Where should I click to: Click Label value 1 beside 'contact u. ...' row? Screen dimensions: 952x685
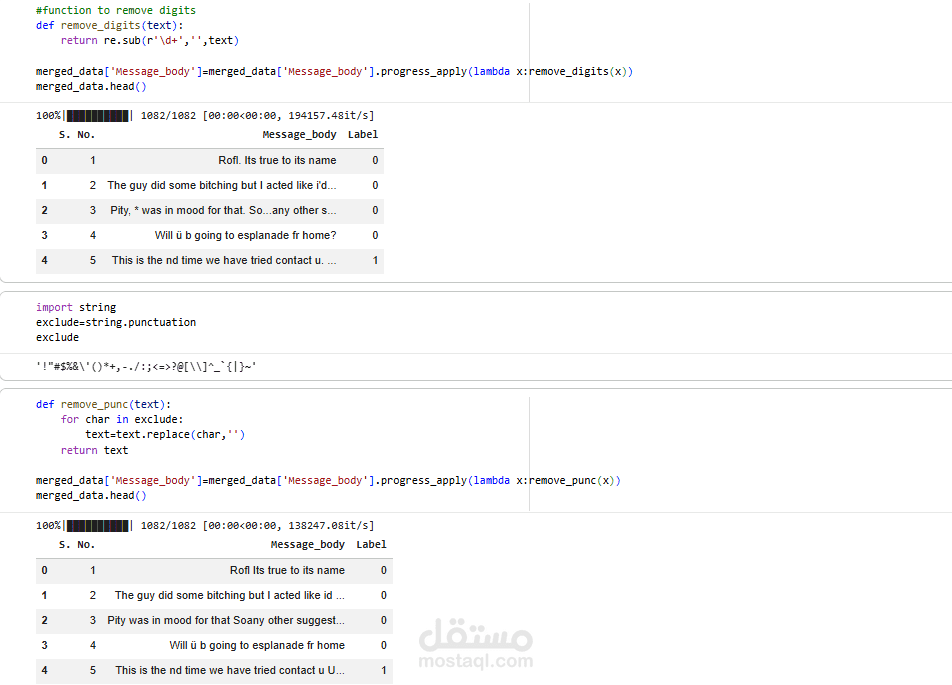point(375,260)
